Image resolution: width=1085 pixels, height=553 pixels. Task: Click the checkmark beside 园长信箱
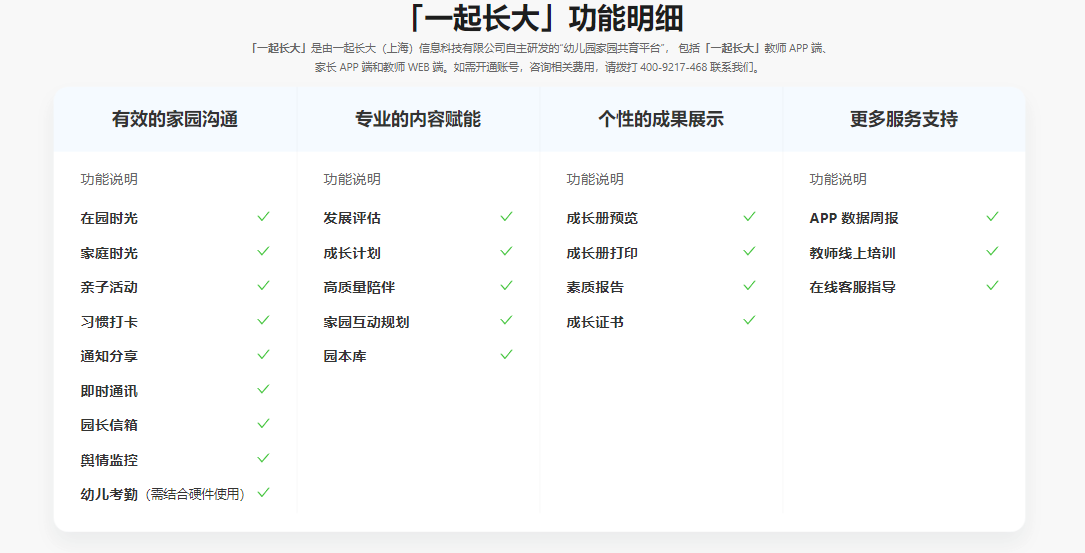(263, 424)
